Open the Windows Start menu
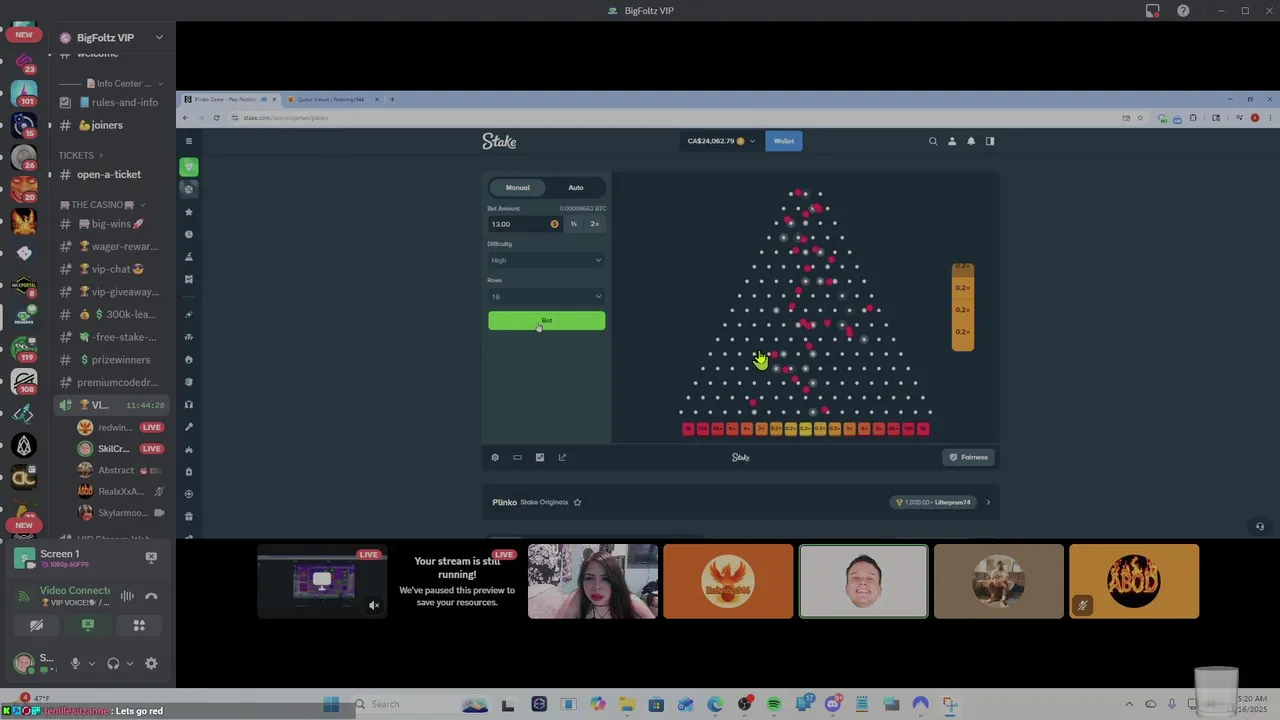Viewport: 1280px width, 720px height. click(331, 704)
